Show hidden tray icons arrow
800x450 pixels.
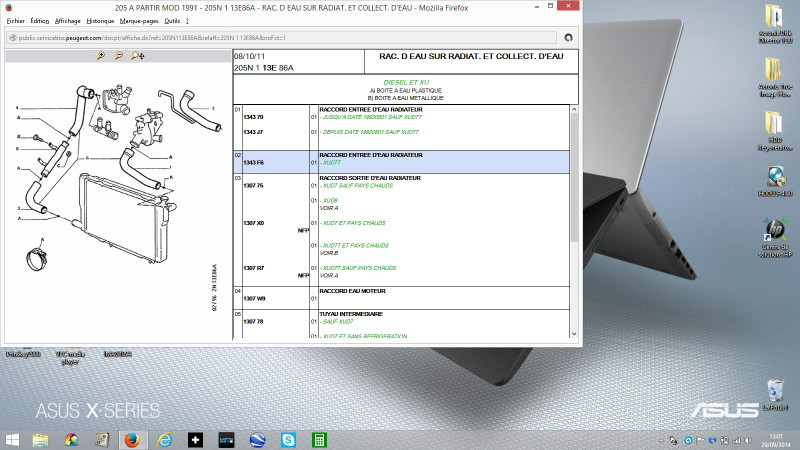[661, 440]
